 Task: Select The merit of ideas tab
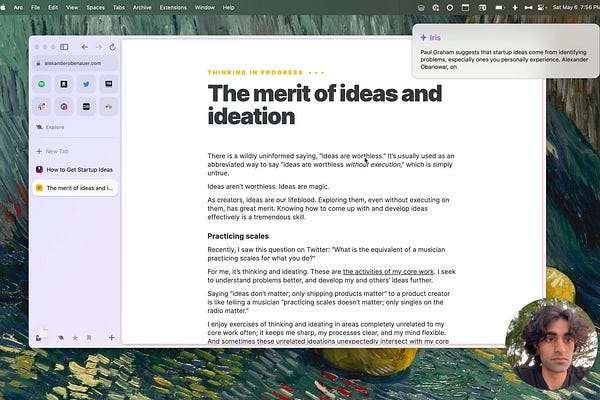(x=75, y=188)
